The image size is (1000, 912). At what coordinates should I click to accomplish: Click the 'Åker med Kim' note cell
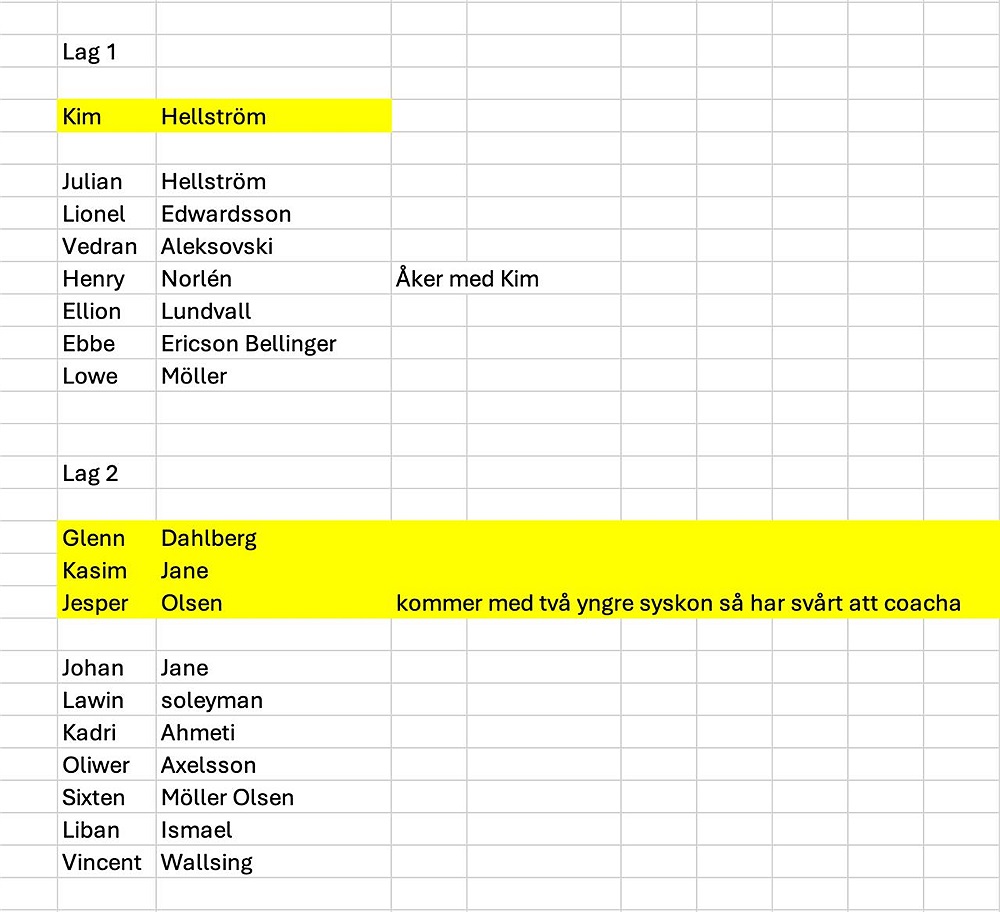coord(467,279)
